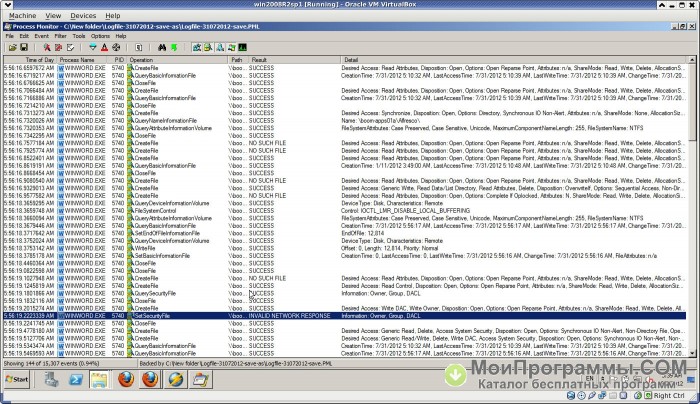Toggle Show Process and Thread Activity icon

click(x=231, y=47)
